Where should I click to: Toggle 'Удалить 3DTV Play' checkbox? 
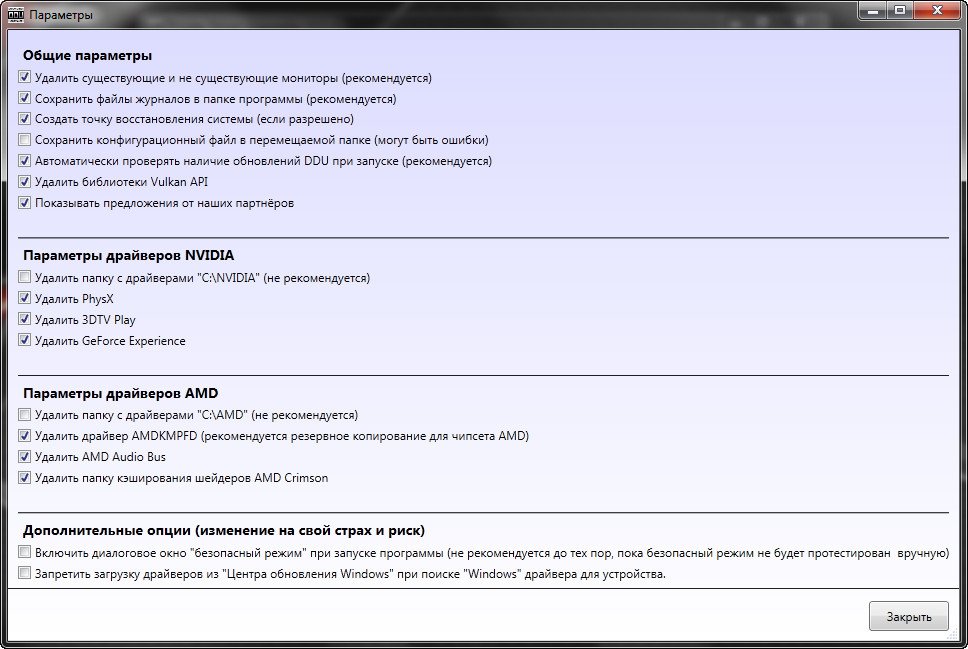(x=24, y=319)
